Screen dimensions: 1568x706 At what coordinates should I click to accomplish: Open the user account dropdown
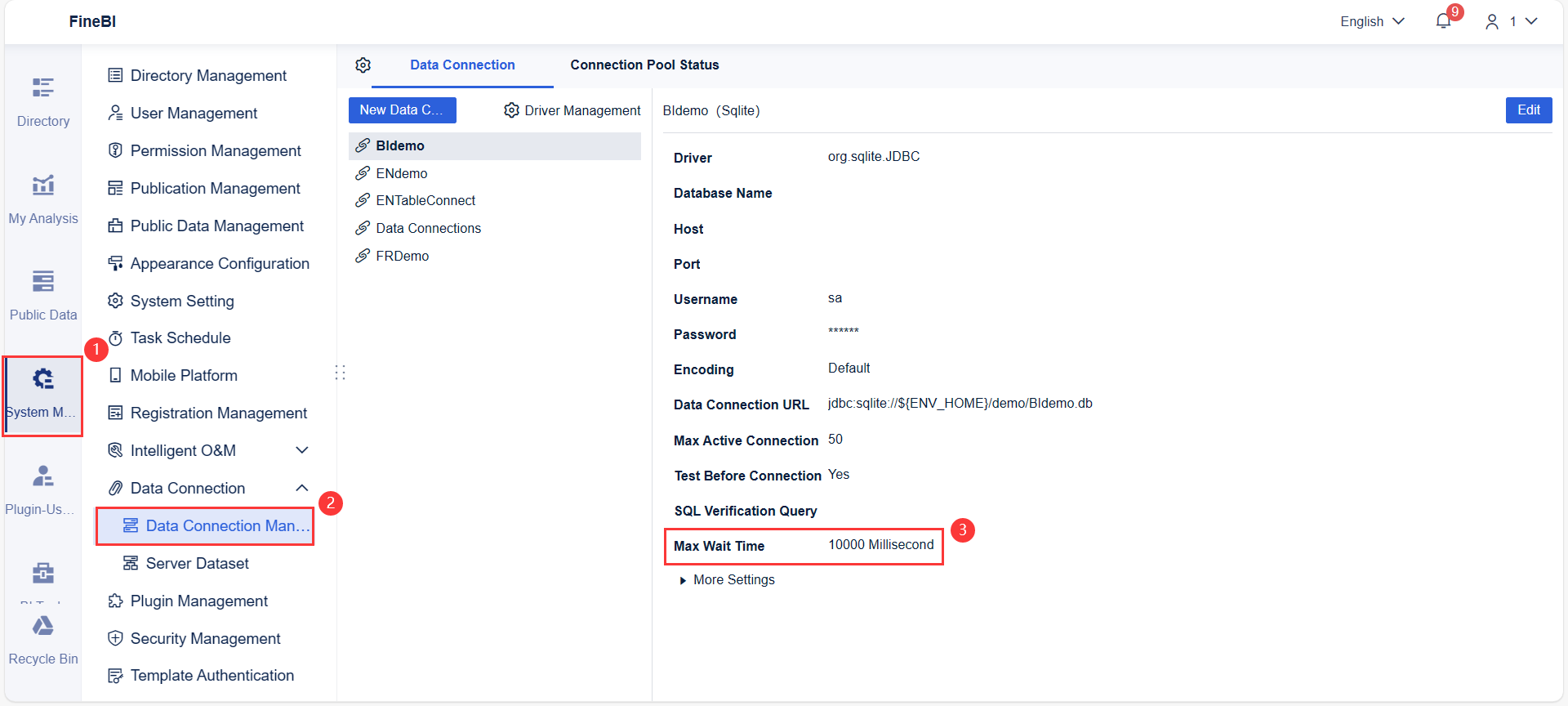point(1512,22)
